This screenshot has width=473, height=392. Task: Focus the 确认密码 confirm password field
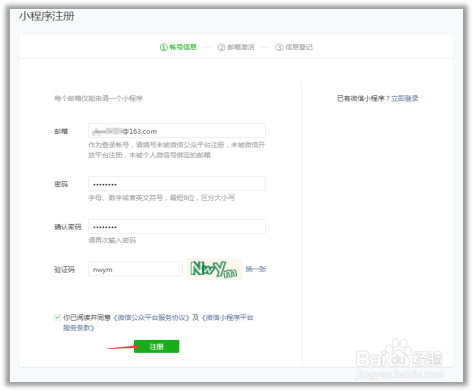[x=177, y=226]
